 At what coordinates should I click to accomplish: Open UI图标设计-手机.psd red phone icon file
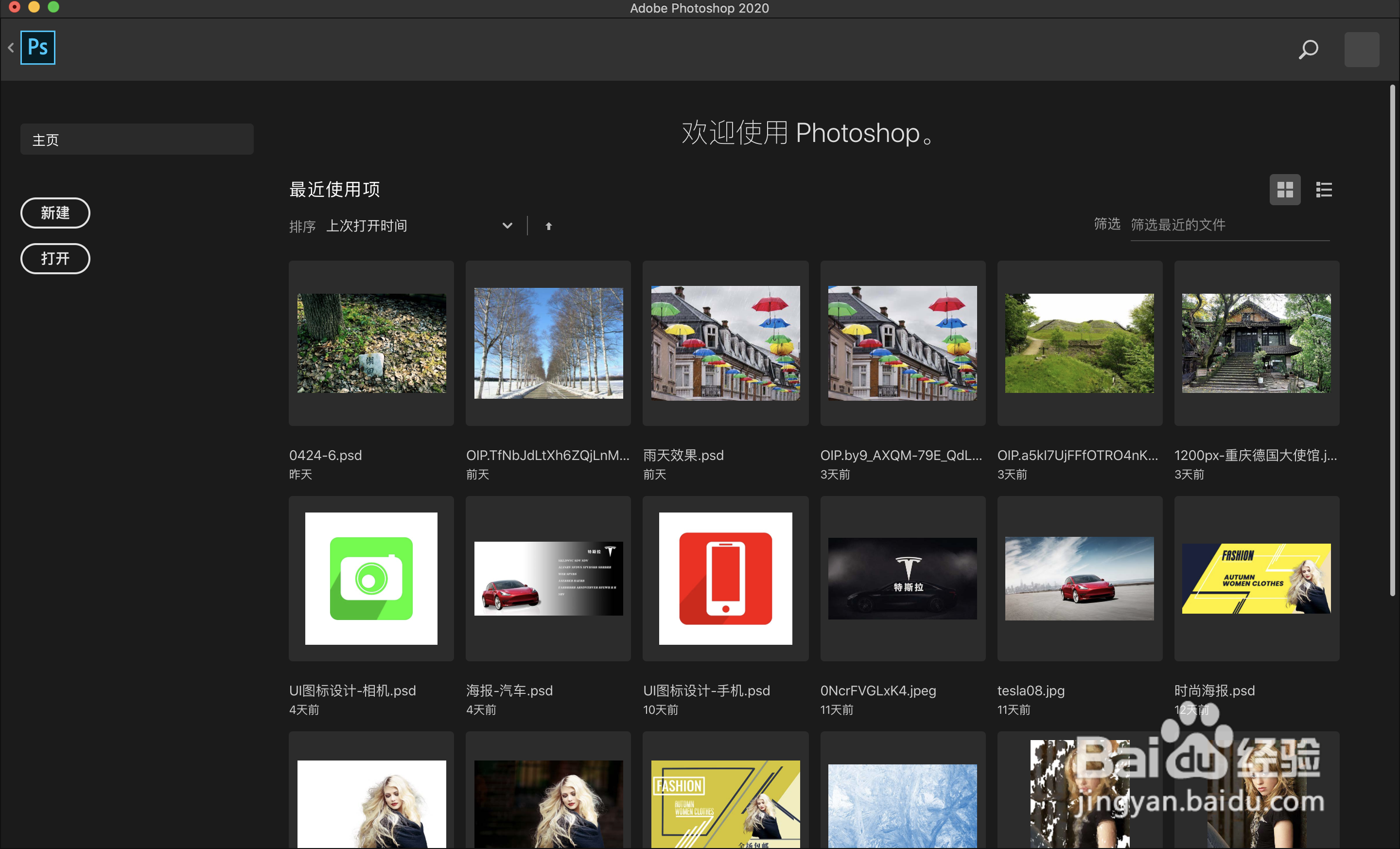coord(725,579)
